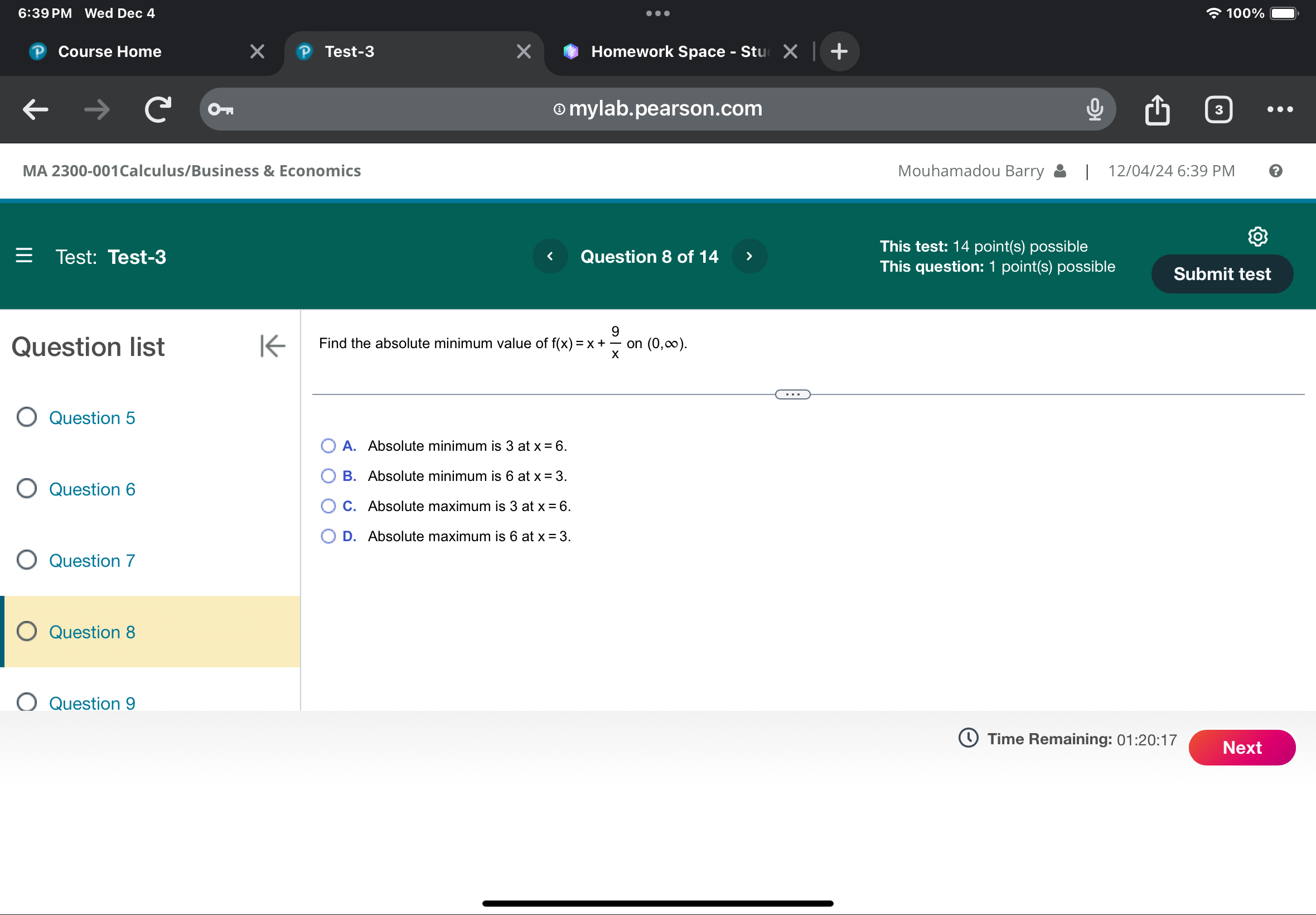The height and width of the screenshot is (915, 1316).
Task: Click the clock icon by Time Remaining
Action: [x=968, y=738]
